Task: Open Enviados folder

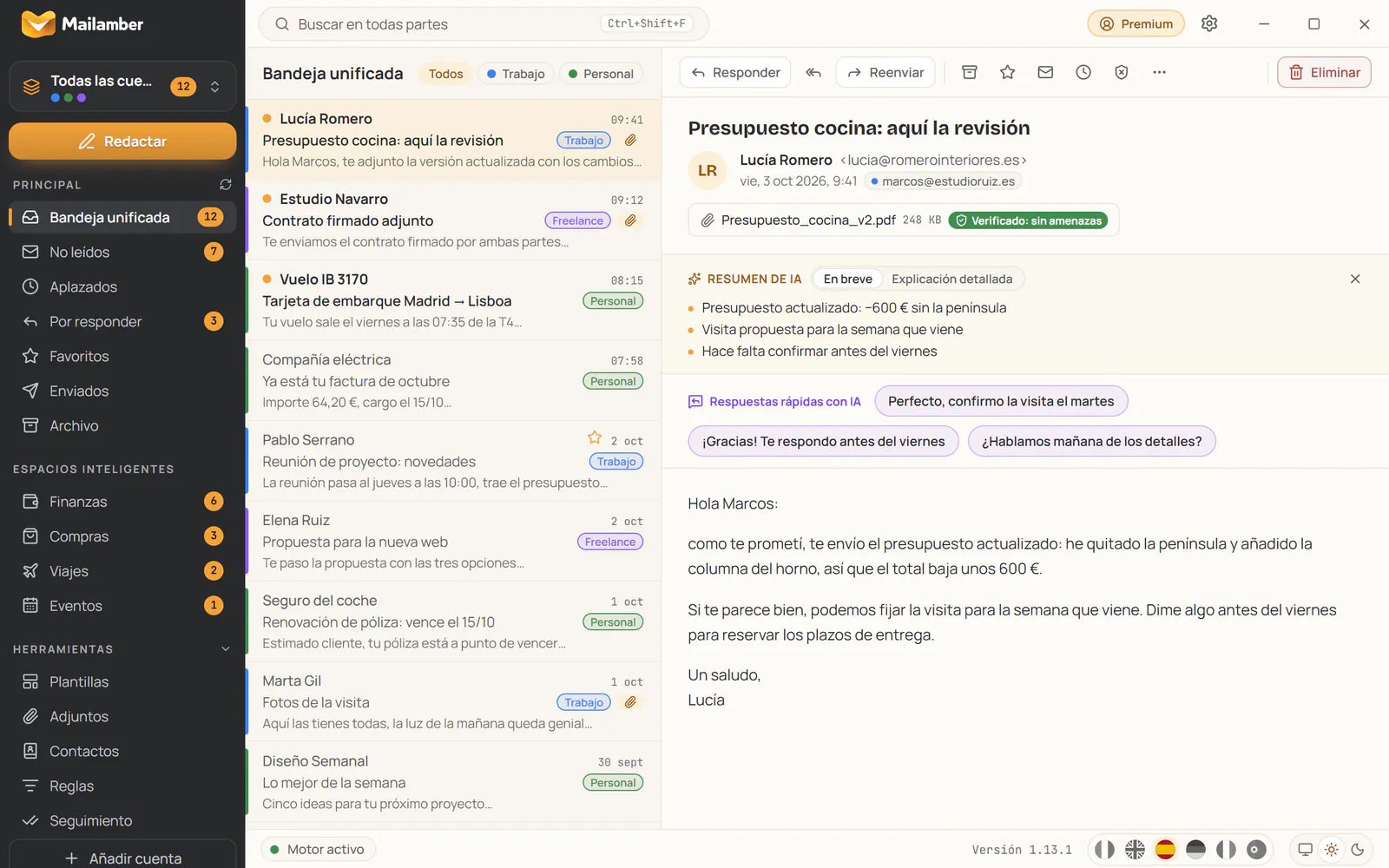Action: 122,391
